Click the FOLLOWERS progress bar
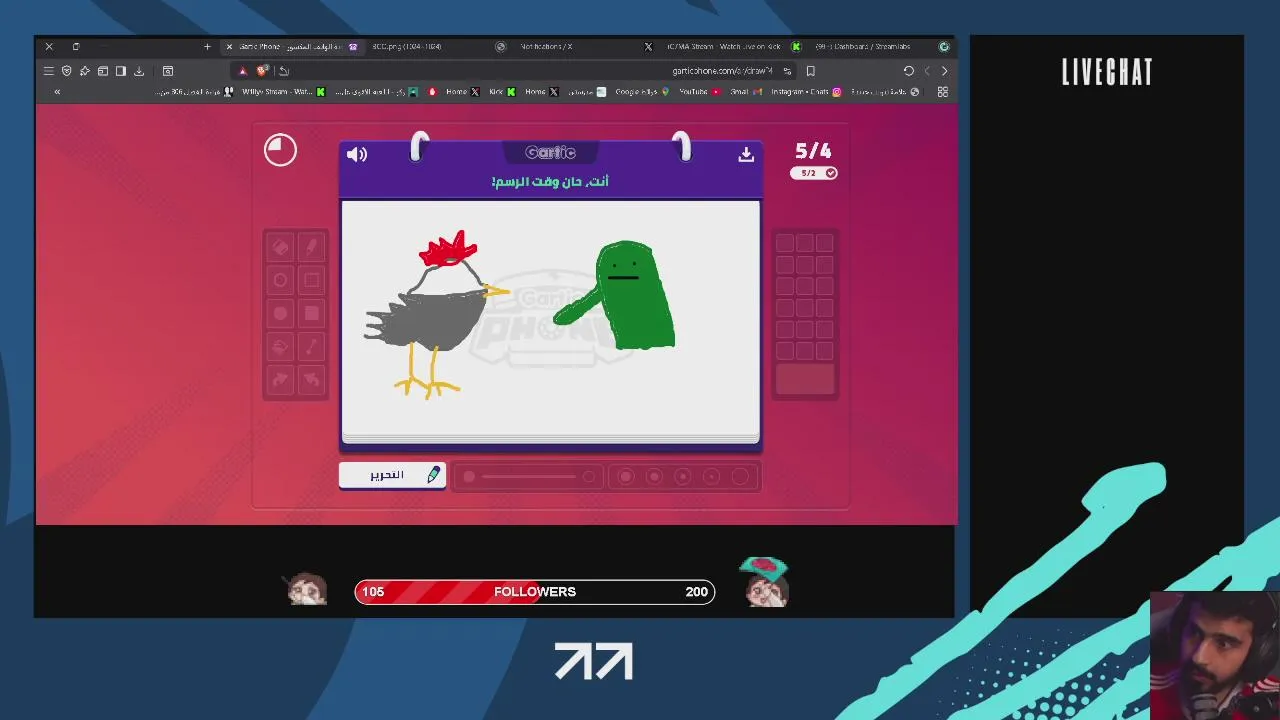1280x720 pixels. (535, 592)
